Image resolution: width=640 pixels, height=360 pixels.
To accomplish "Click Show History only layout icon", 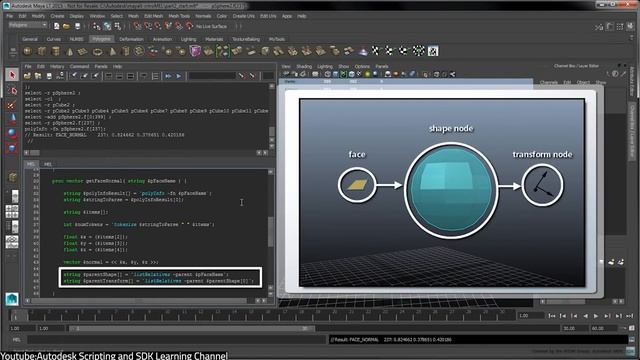I will coord(109,76).
